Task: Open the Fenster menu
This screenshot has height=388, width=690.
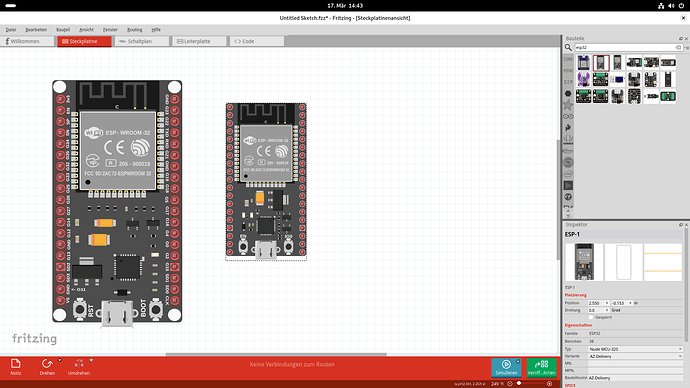Action: pos(110,29)
